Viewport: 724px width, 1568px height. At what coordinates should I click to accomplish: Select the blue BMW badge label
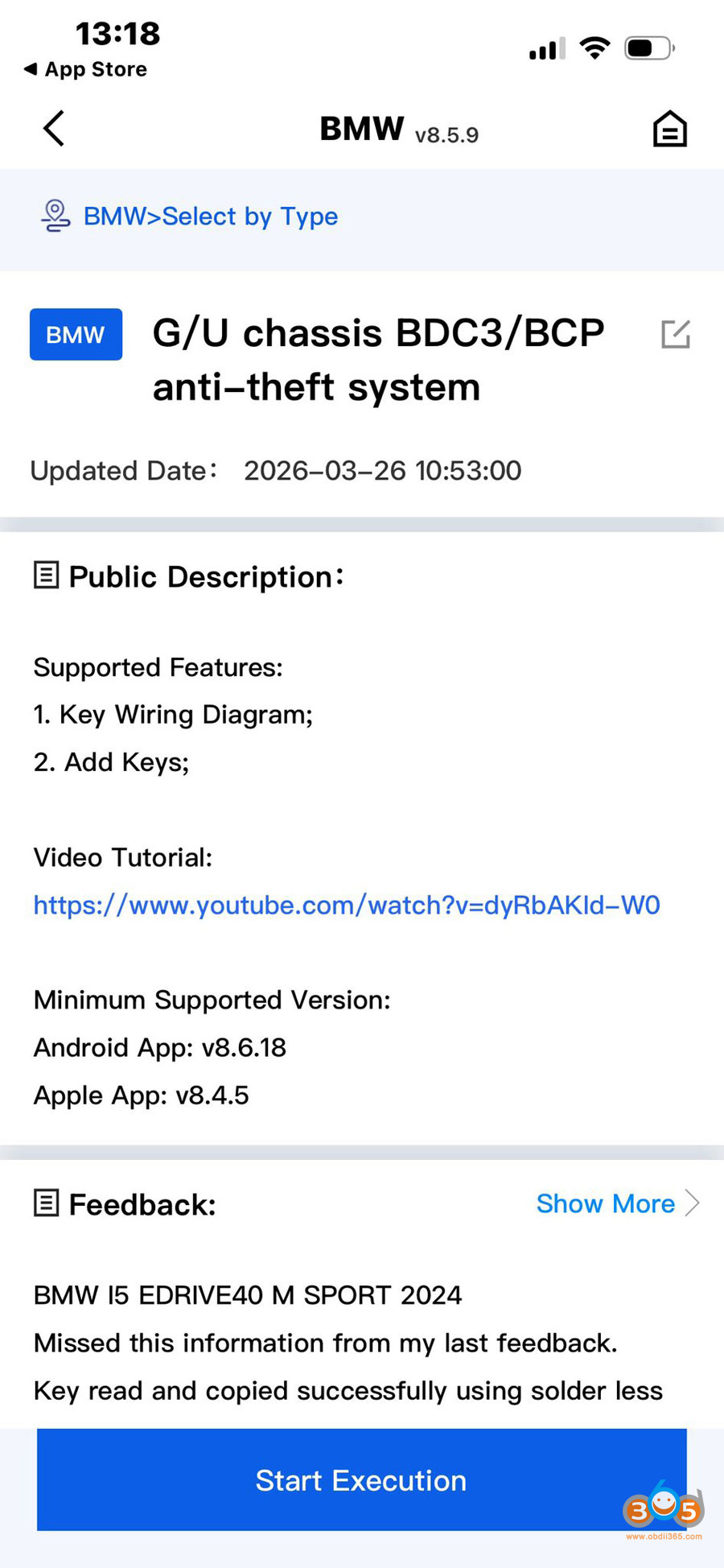click(76, 334)
